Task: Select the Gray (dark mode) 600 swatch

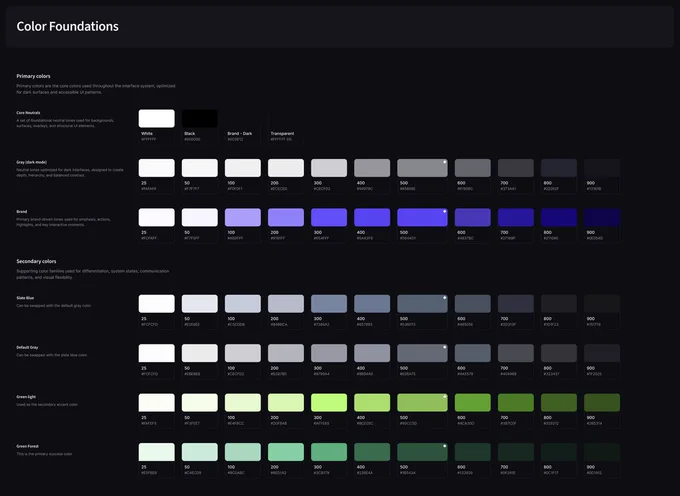Action: pyautogui.click(x=473, y=168)
